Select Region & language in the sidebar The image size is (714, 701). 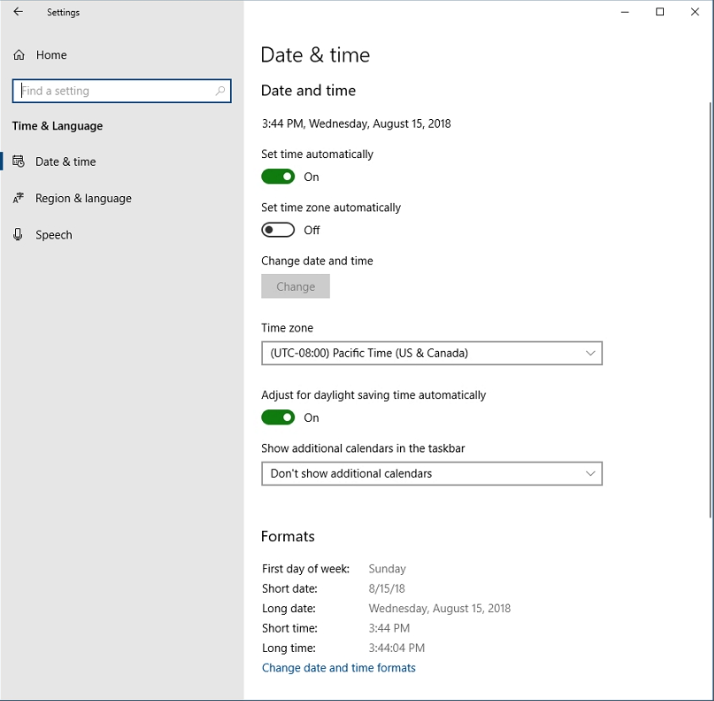pos(83,198)
